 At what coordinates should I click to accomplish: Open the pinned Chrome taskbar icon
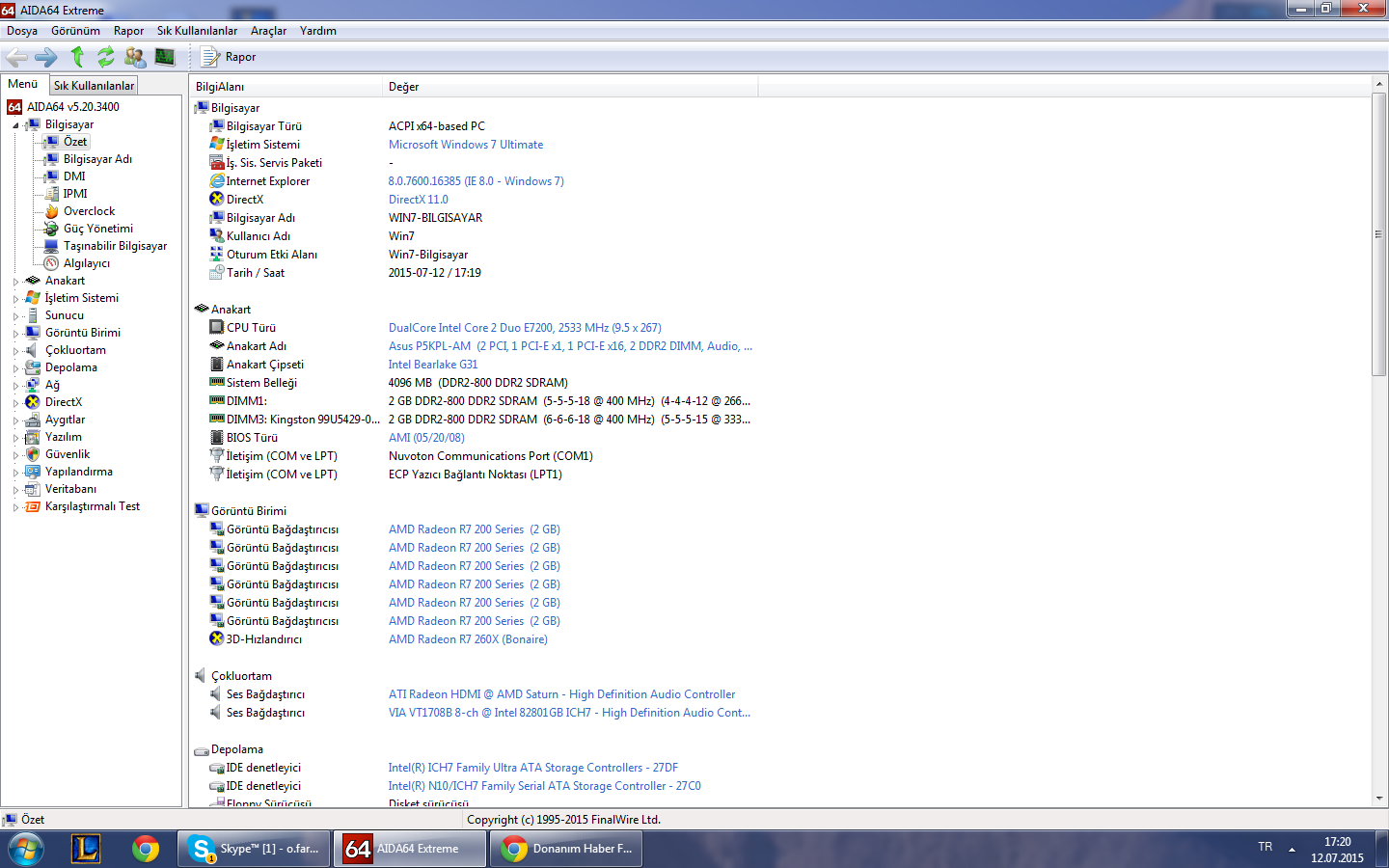146,849
